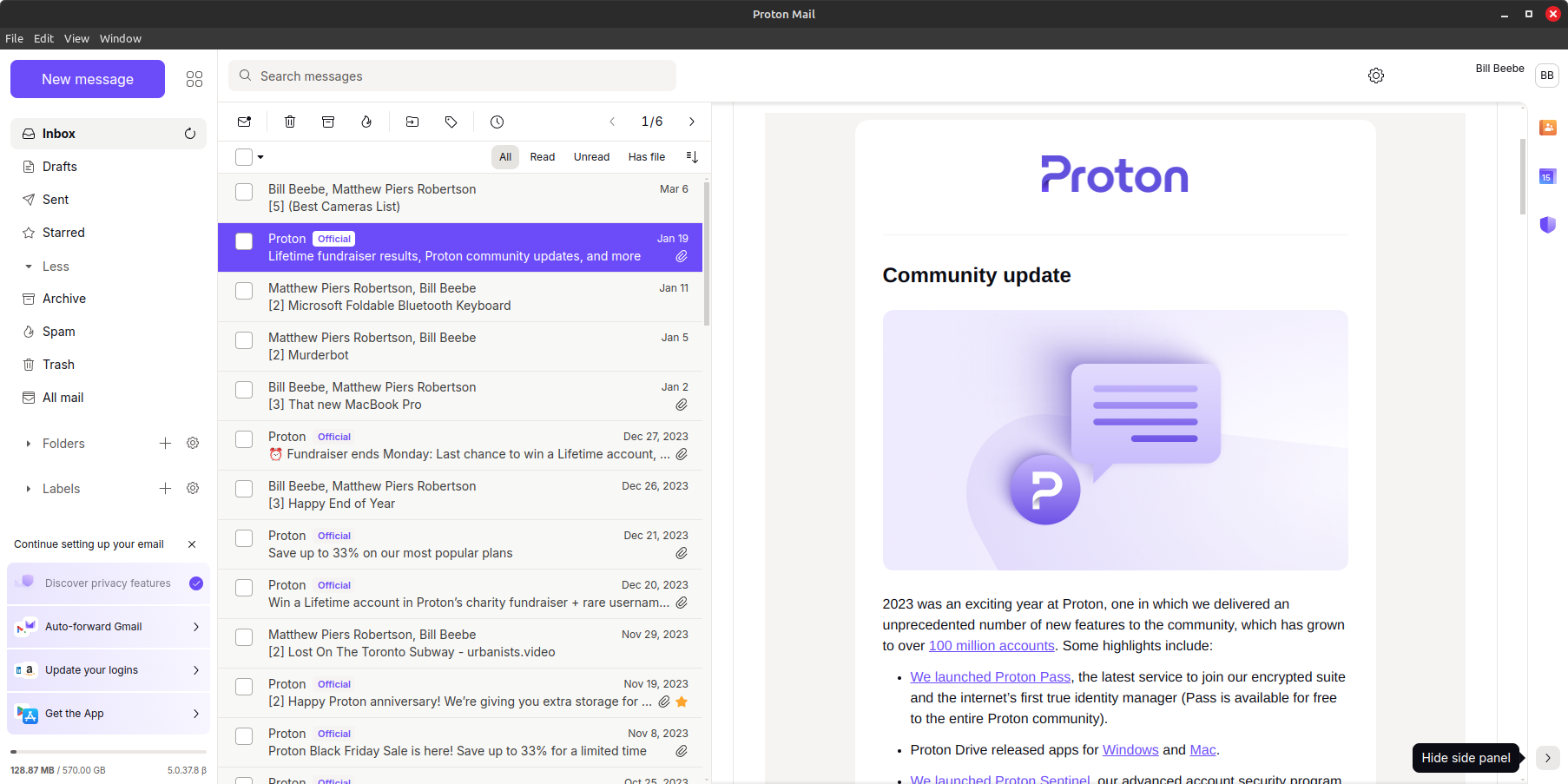Open the Move to folder icon
The image size is (1568, 784).
[412, 122]
